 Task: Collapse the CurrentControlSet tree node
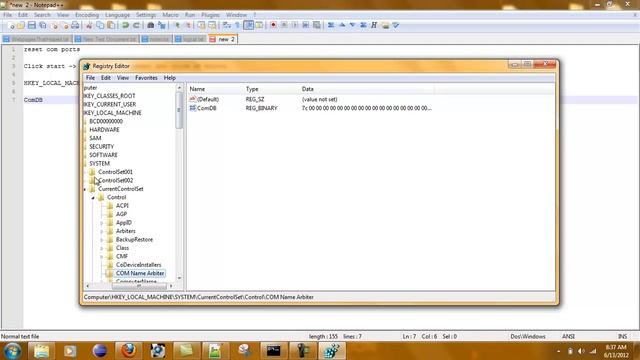pyautogui.click(x=85, y=189)
